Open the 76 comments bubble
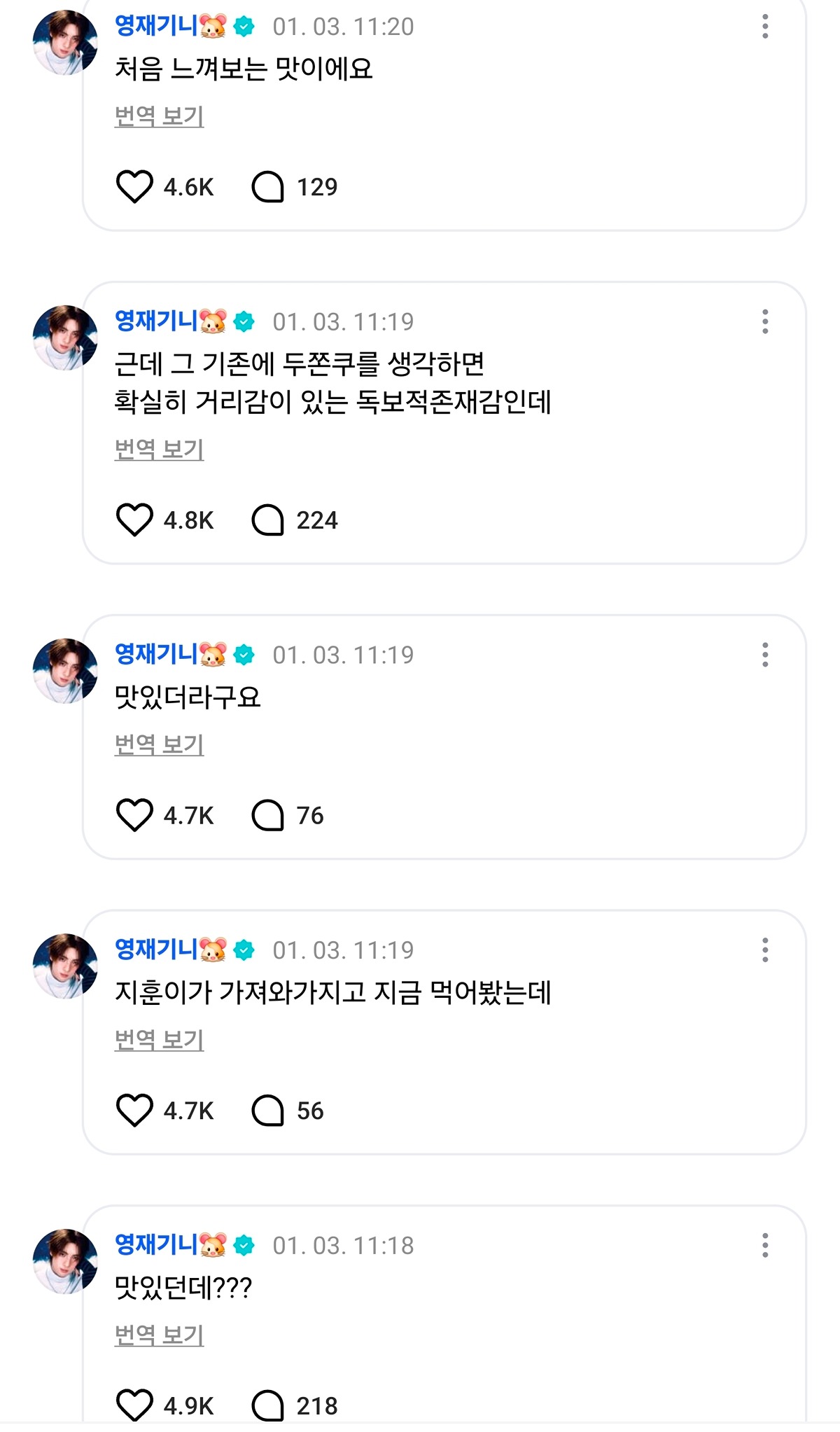The height and width of the screenshot is (1432, 840). pos(267,816)
